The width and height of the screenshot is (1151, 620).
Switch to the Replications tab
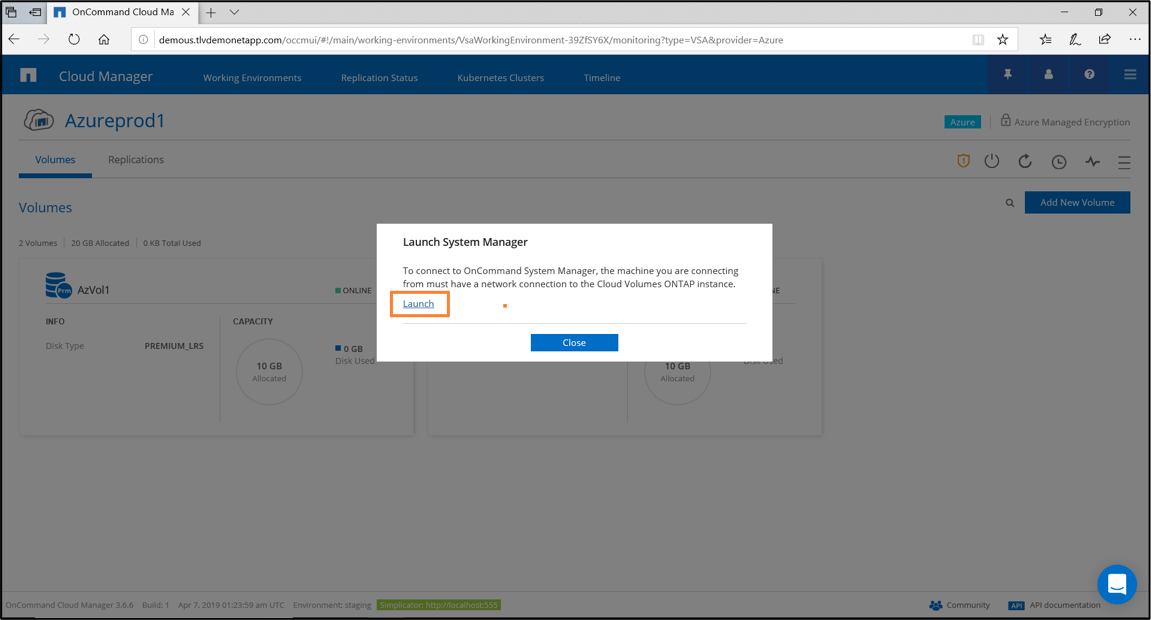pyautogui.click(x=136, y=160)
